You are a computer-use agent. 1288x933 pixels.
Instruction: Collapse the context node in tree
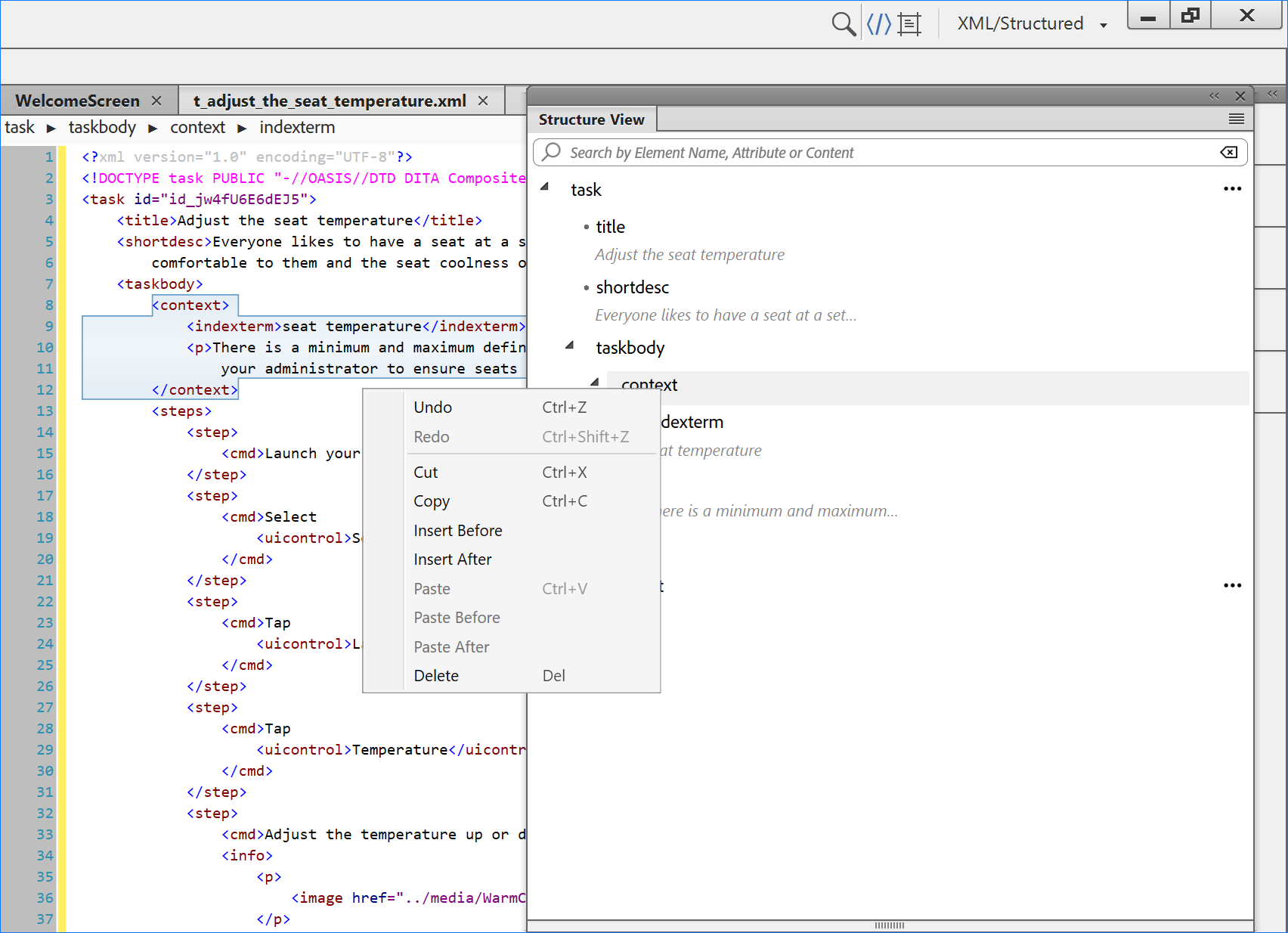click(595, 383)
